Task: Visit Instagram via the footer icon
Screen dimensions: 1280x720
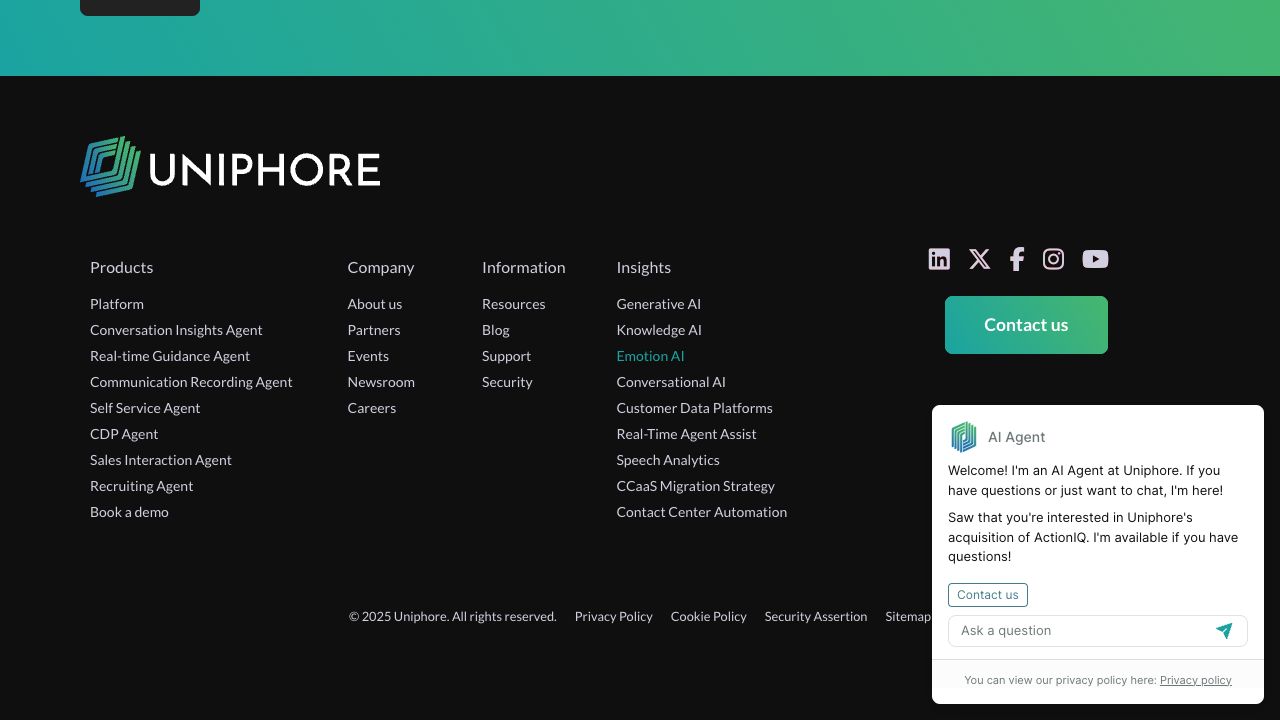Action: [1053, 260]
